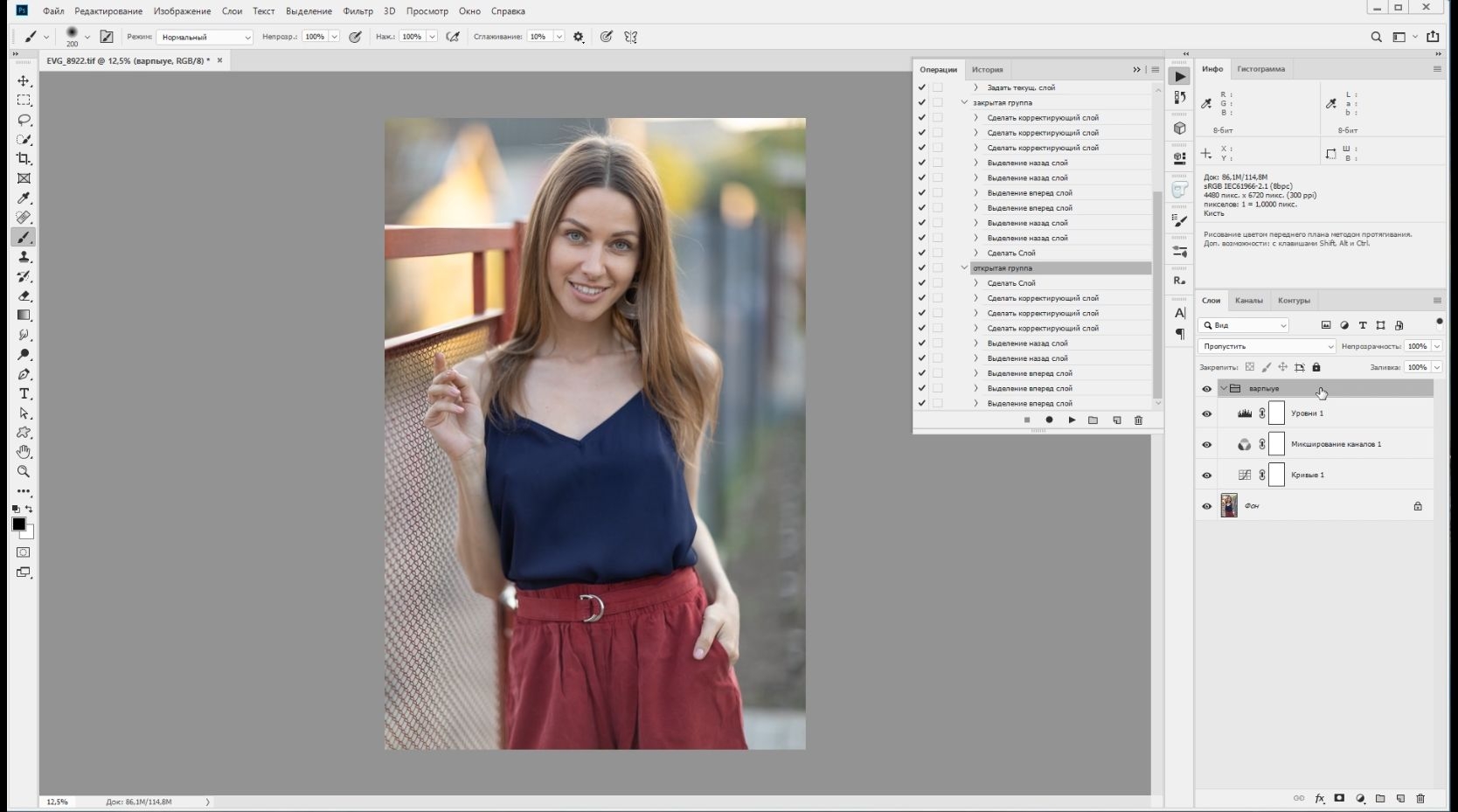
Task: Toggle checkmark for открытая группа action
Action: 921,267
